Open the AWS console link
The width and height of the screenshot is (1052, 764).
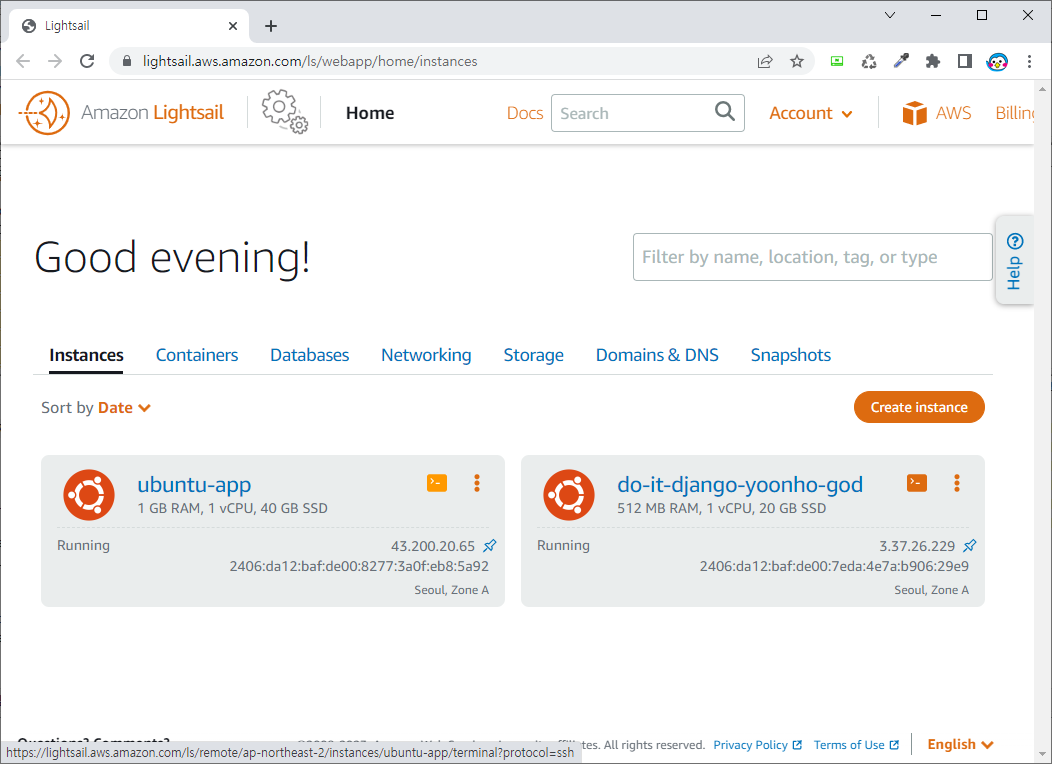[937, 113]
